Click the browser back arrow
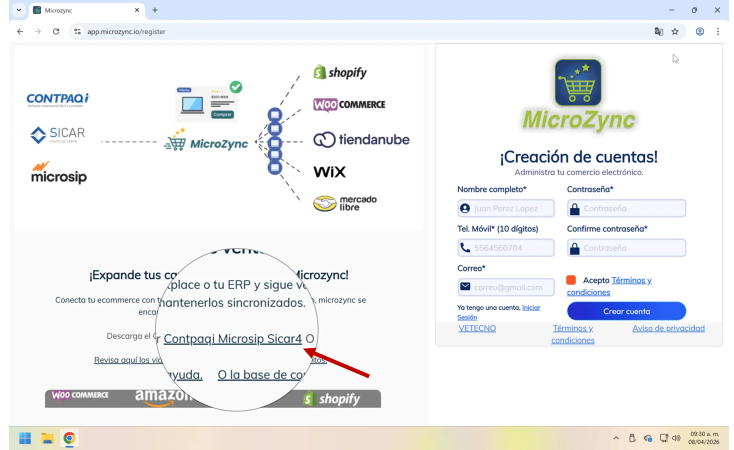 (x=20, y=31)
